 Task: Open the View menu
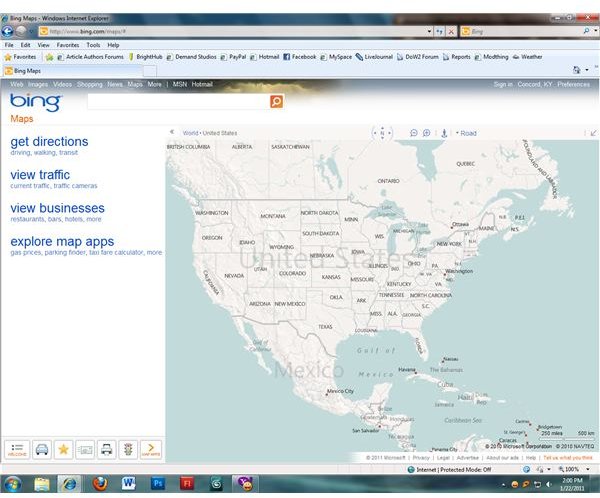click(43, 45)
